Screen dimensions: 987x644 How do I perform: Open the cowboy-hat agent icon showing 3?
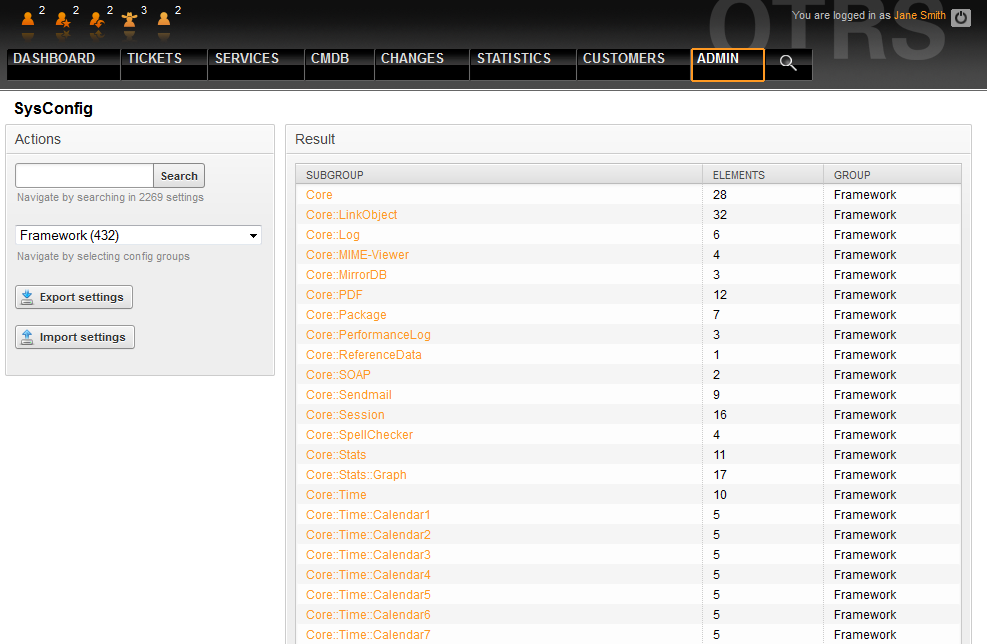pos(128,19)
